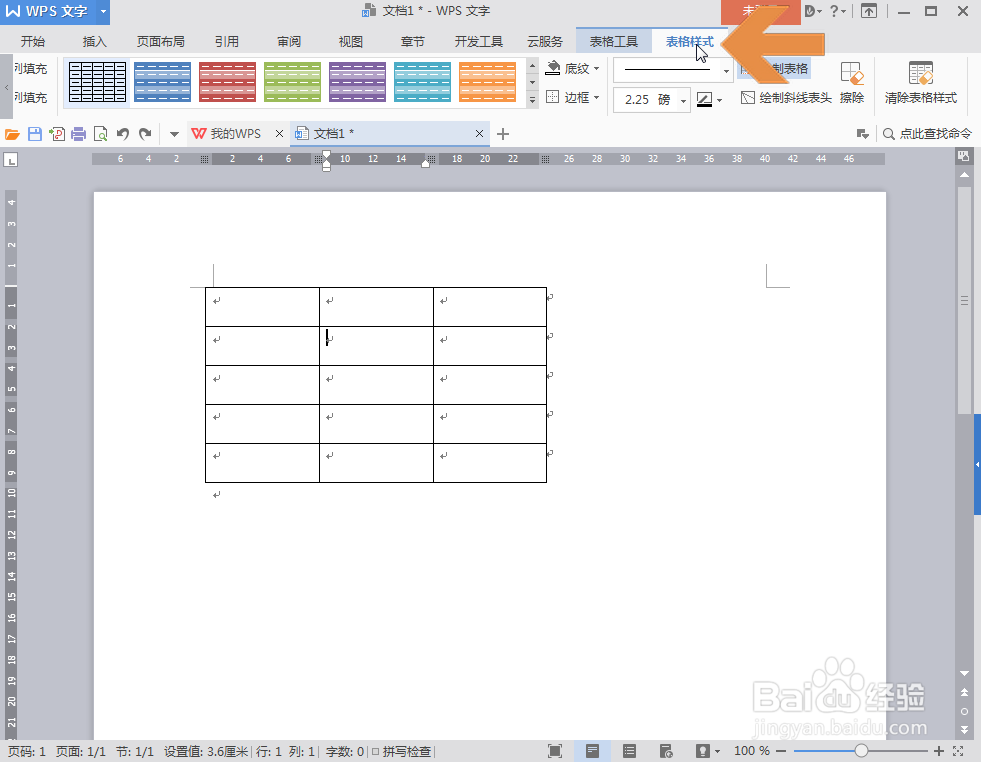
Task: Apply the green banded table style
Action: (292, 82)
